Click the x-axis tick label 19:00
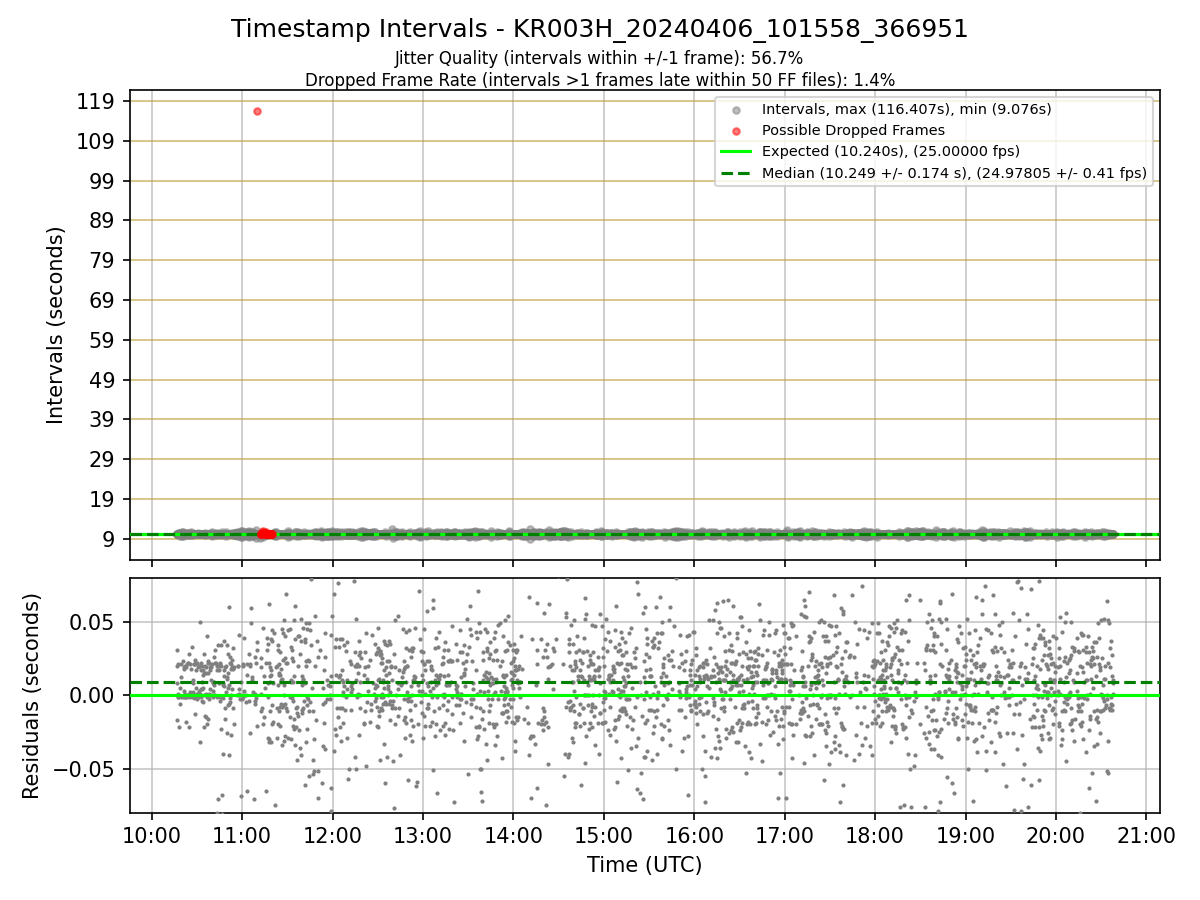Viewport: 1200px width, 900px height. click(966, 834)
